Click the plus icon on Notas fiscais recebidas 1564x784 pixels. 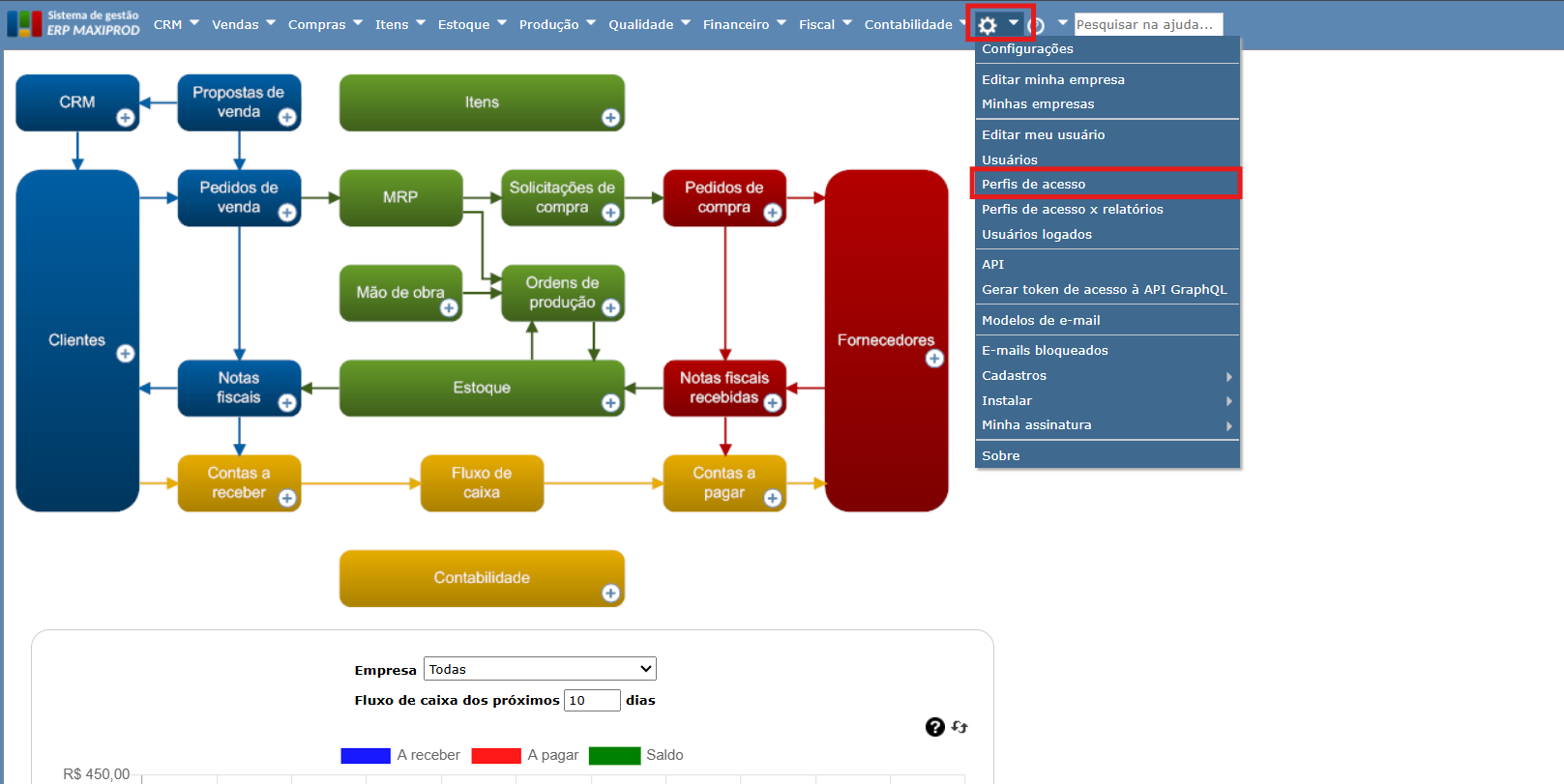coord(772,403)
